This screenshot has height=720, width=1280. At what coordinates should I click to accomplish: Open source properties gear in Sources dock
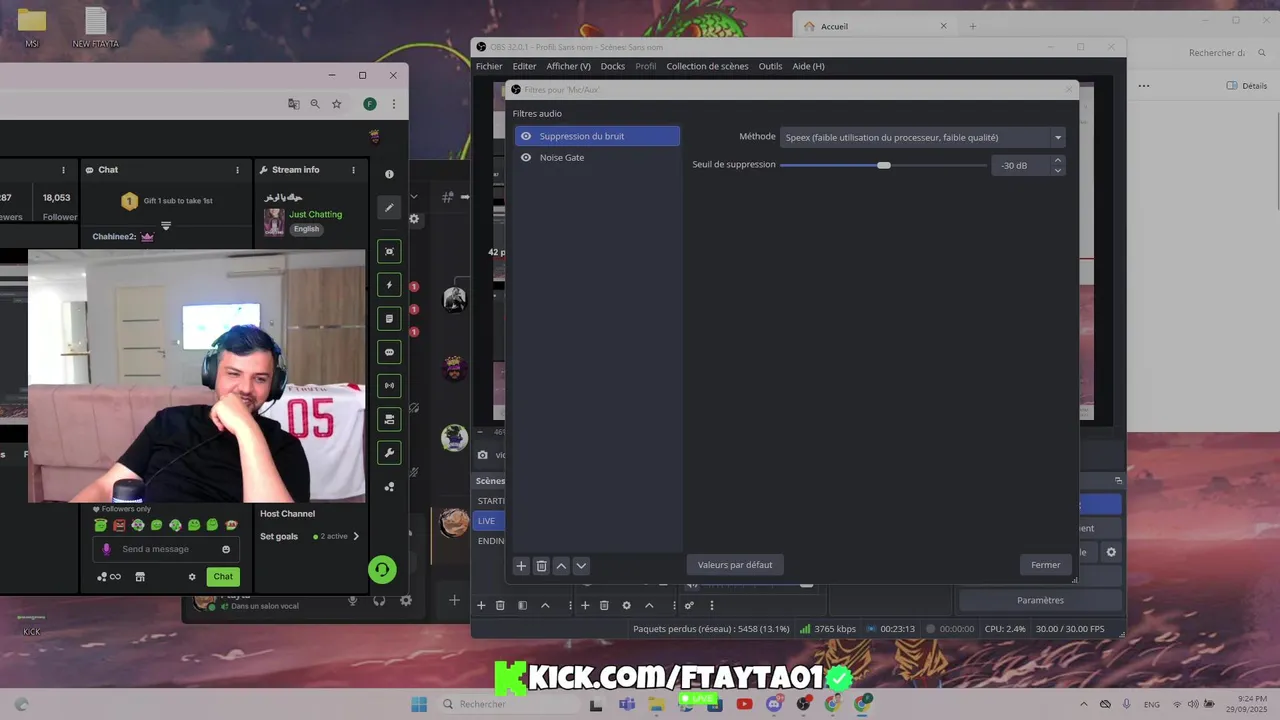626,605
